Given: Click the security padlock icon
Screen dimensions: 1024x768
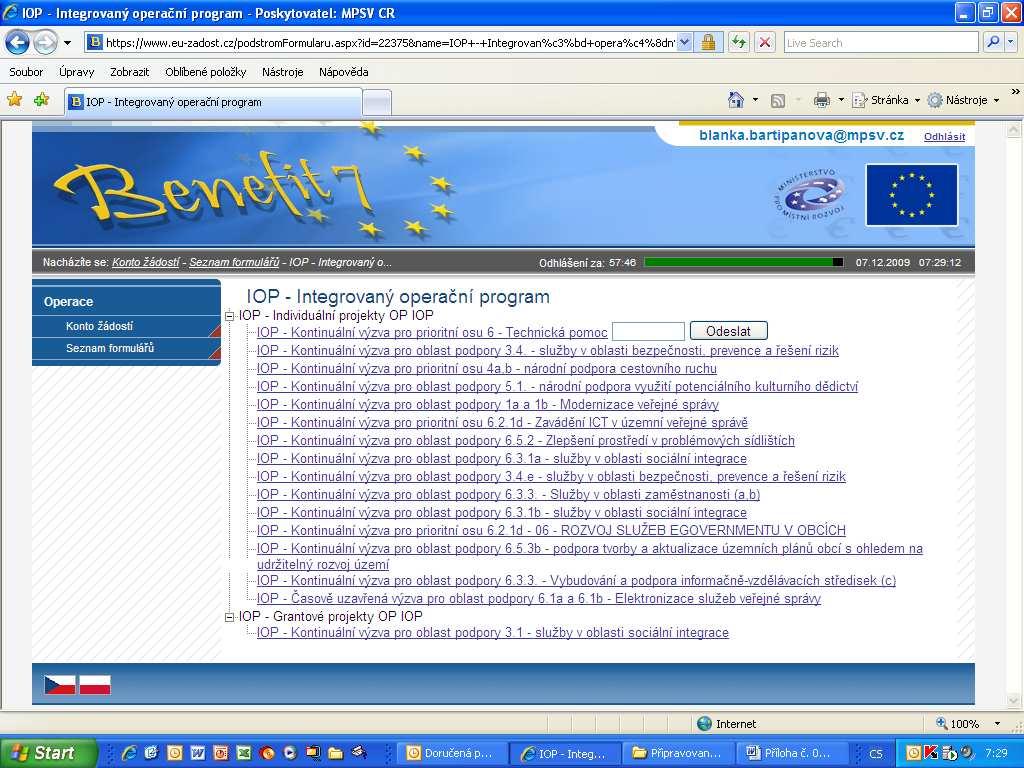Looking at the screenshot, I should [708, 42].
